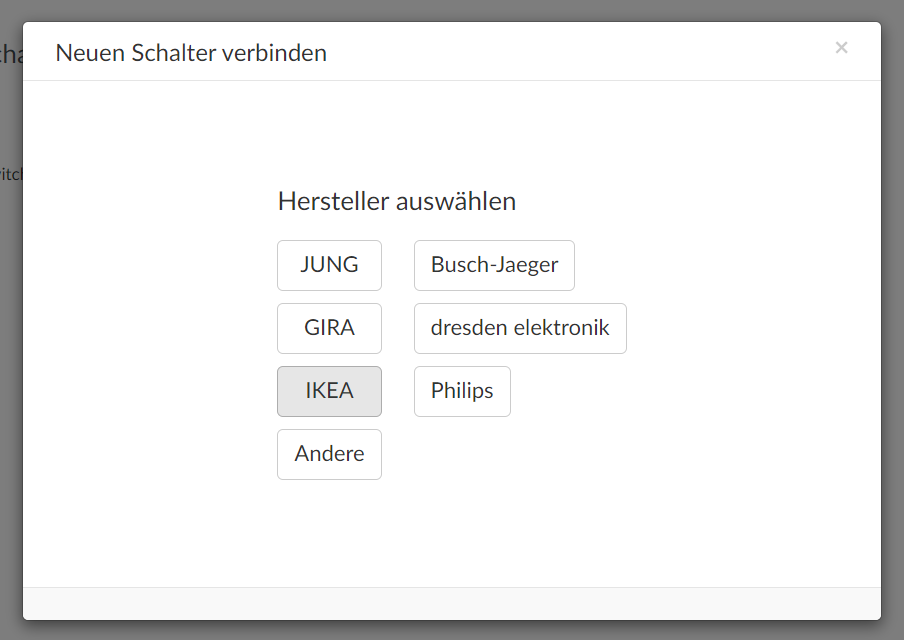Pick the Philips manufacturer button
The height and width of the screenshot is (640, 904).
pyautogui.click(x=462, y=391)
